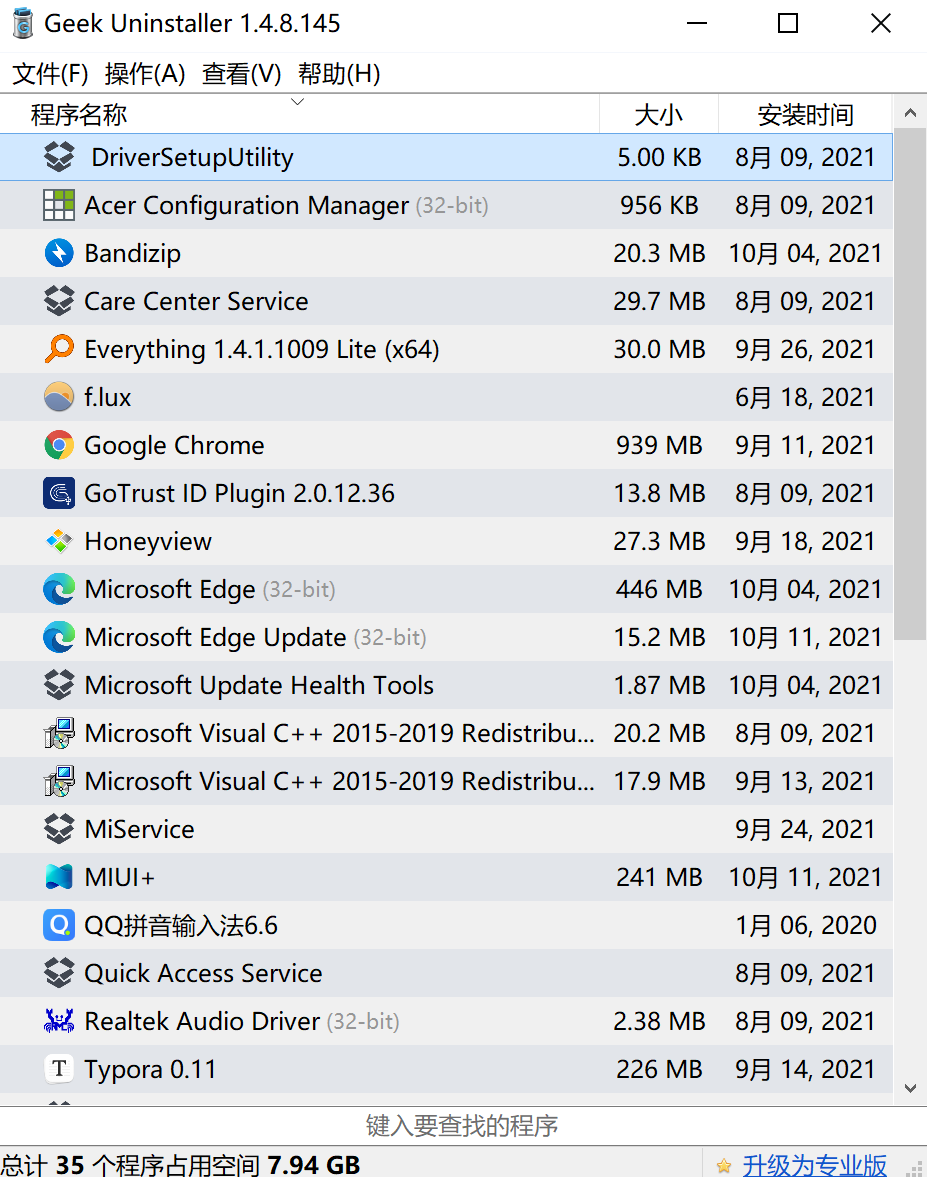
Task: Open the 帮助(H) menu
Action: point(339,74)
